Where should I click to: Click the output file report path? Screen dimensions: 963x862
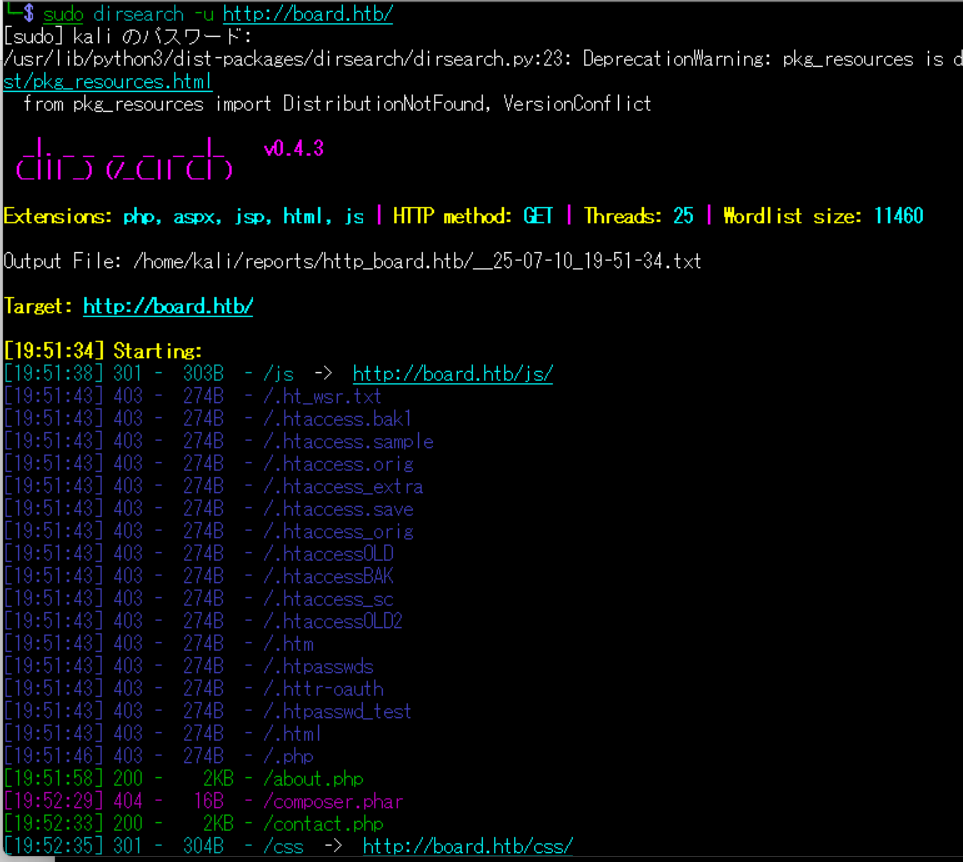click(x=417, y=261)
